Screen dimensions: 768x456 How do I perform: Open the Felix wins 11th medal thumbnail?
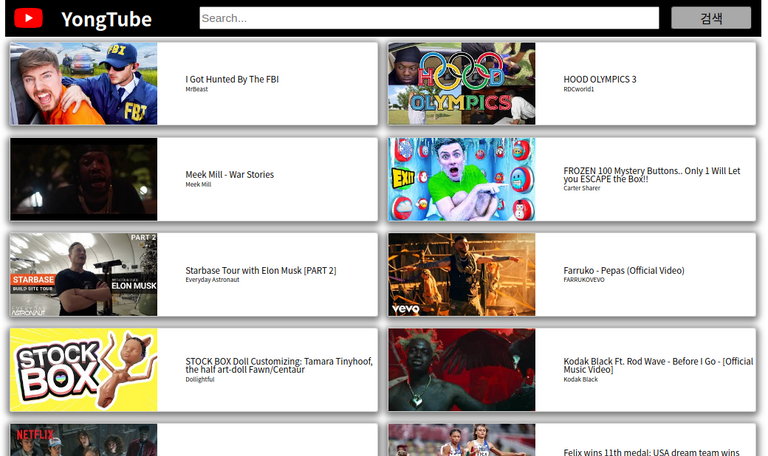click(x=462, y=440)
